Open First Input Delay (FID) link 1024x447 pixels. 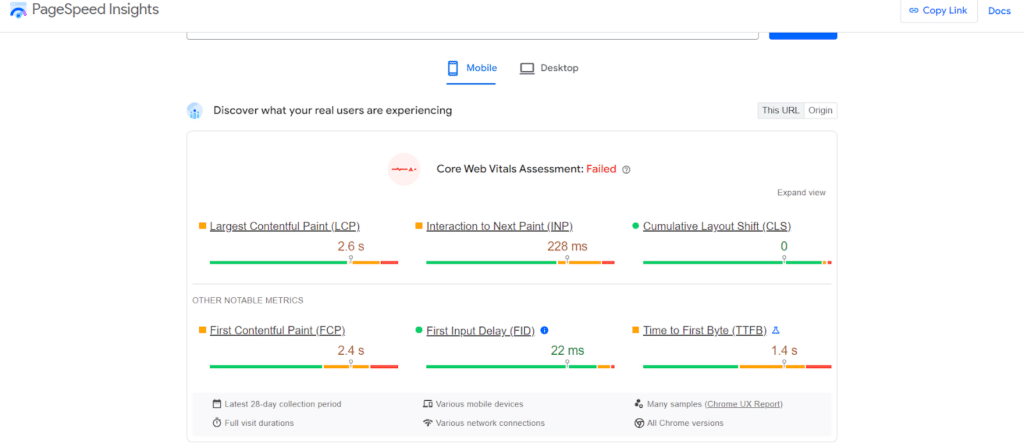point(481,331)
